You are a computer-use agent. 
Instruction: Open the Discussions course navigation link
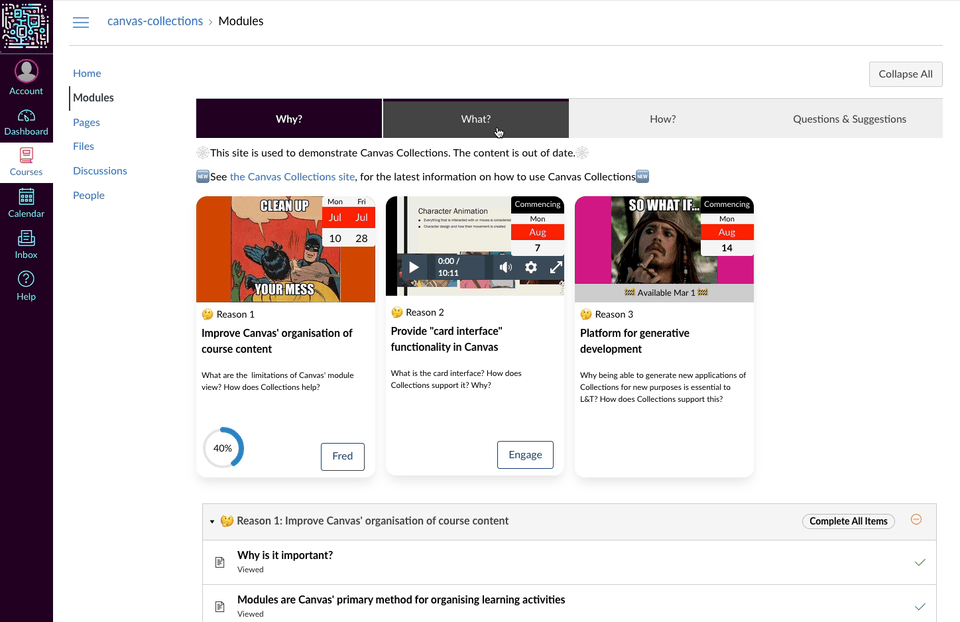pos(100,171)
